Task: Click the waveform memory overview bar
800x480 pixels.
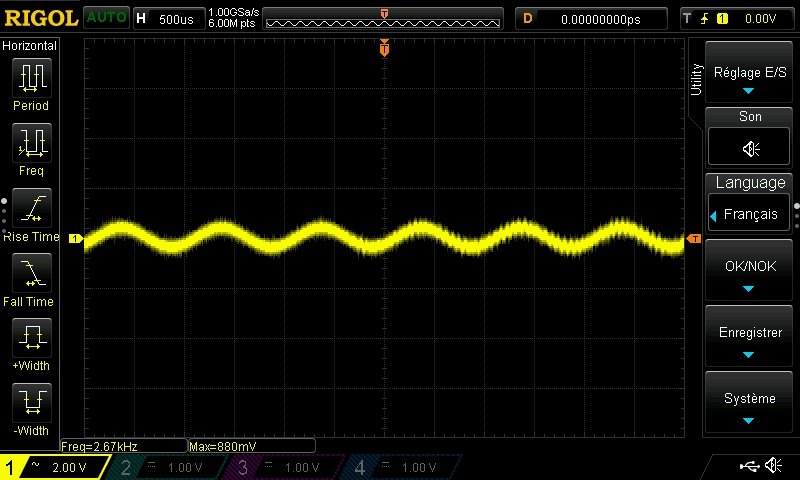Action: (x=383, y=19)
